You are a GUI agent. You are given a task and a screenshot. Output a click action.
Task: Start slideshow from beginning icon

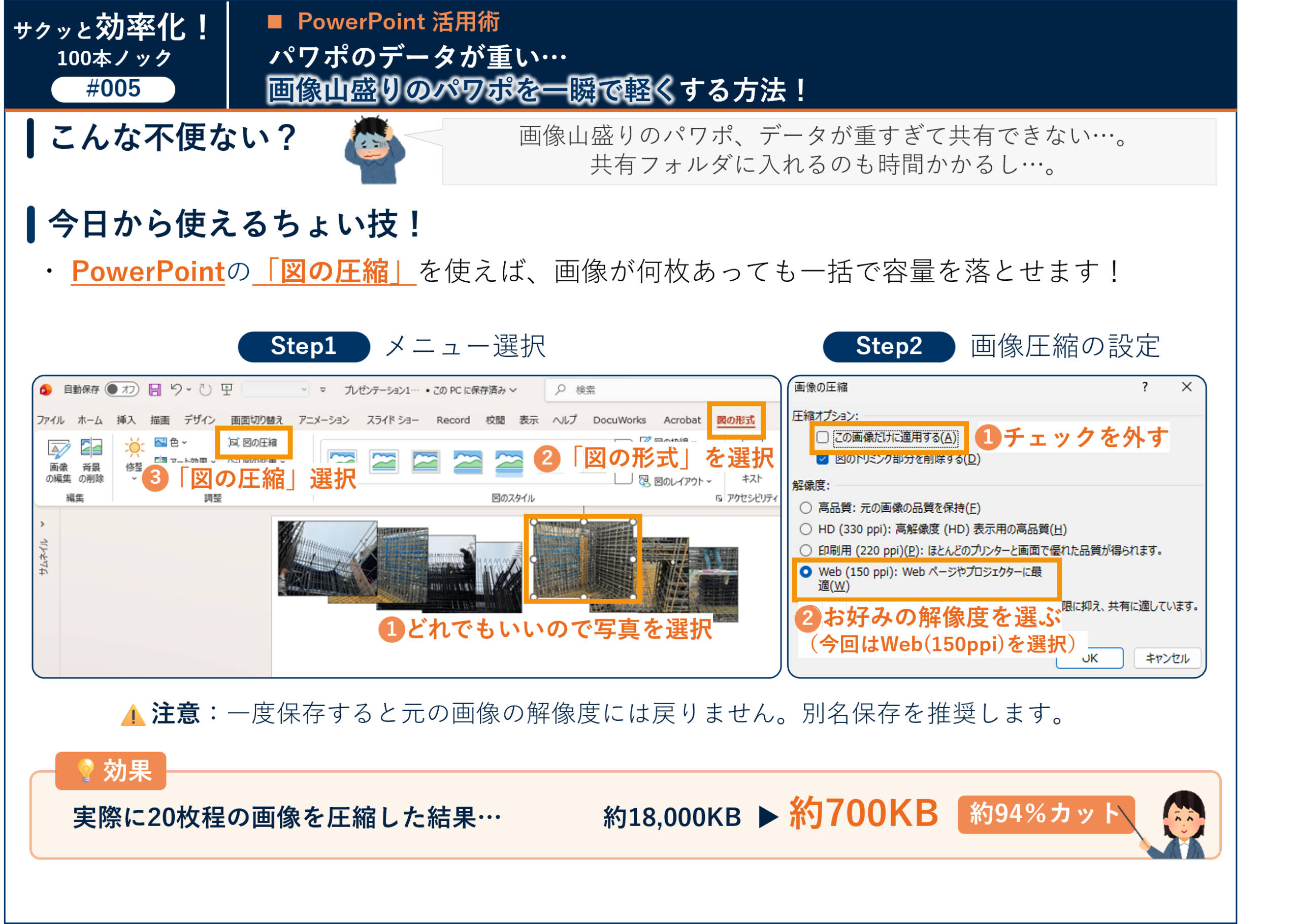pyautogui.click(x=227, y=389)
